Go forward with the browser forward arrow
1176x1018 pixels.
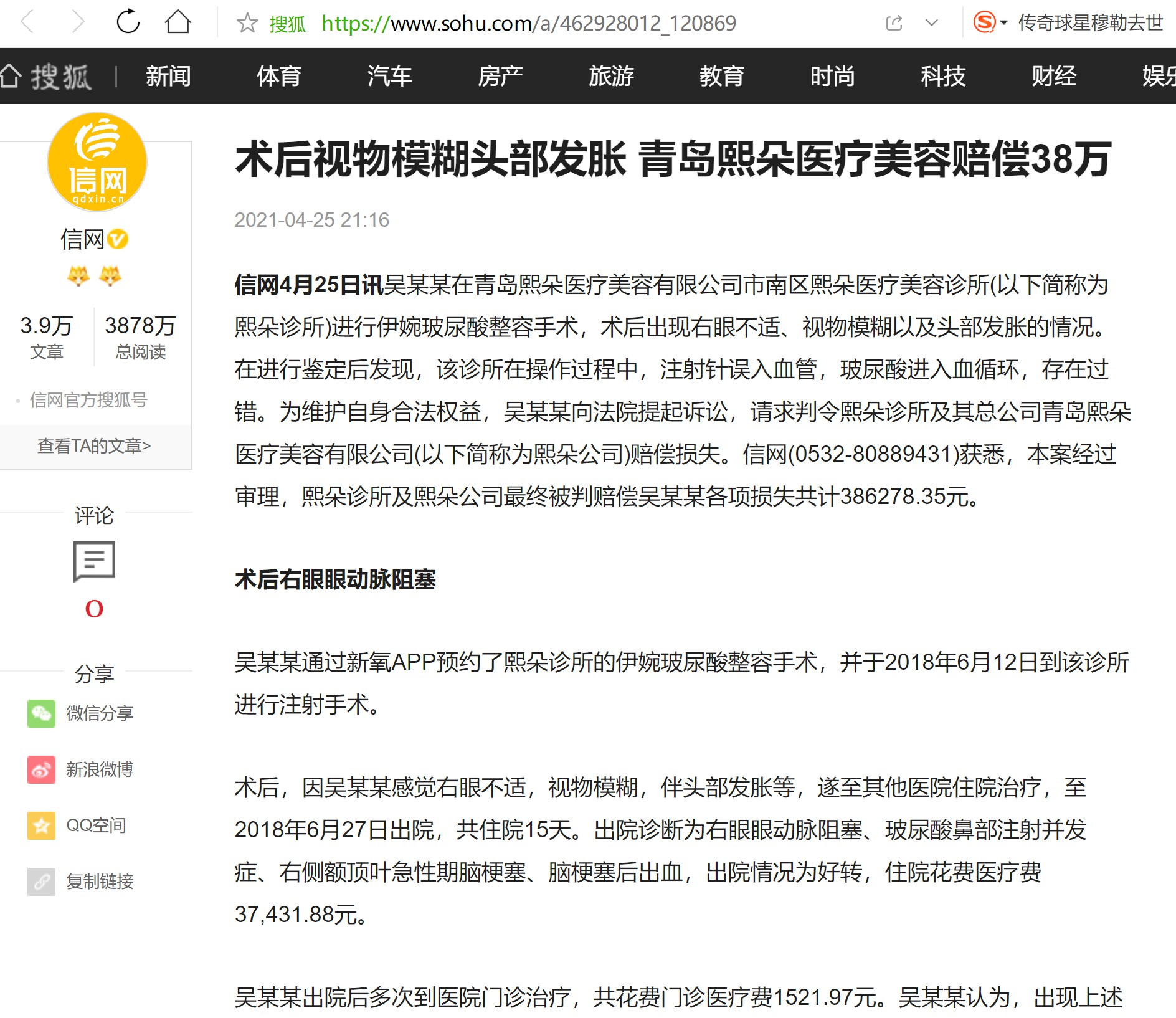click(77, 22)
